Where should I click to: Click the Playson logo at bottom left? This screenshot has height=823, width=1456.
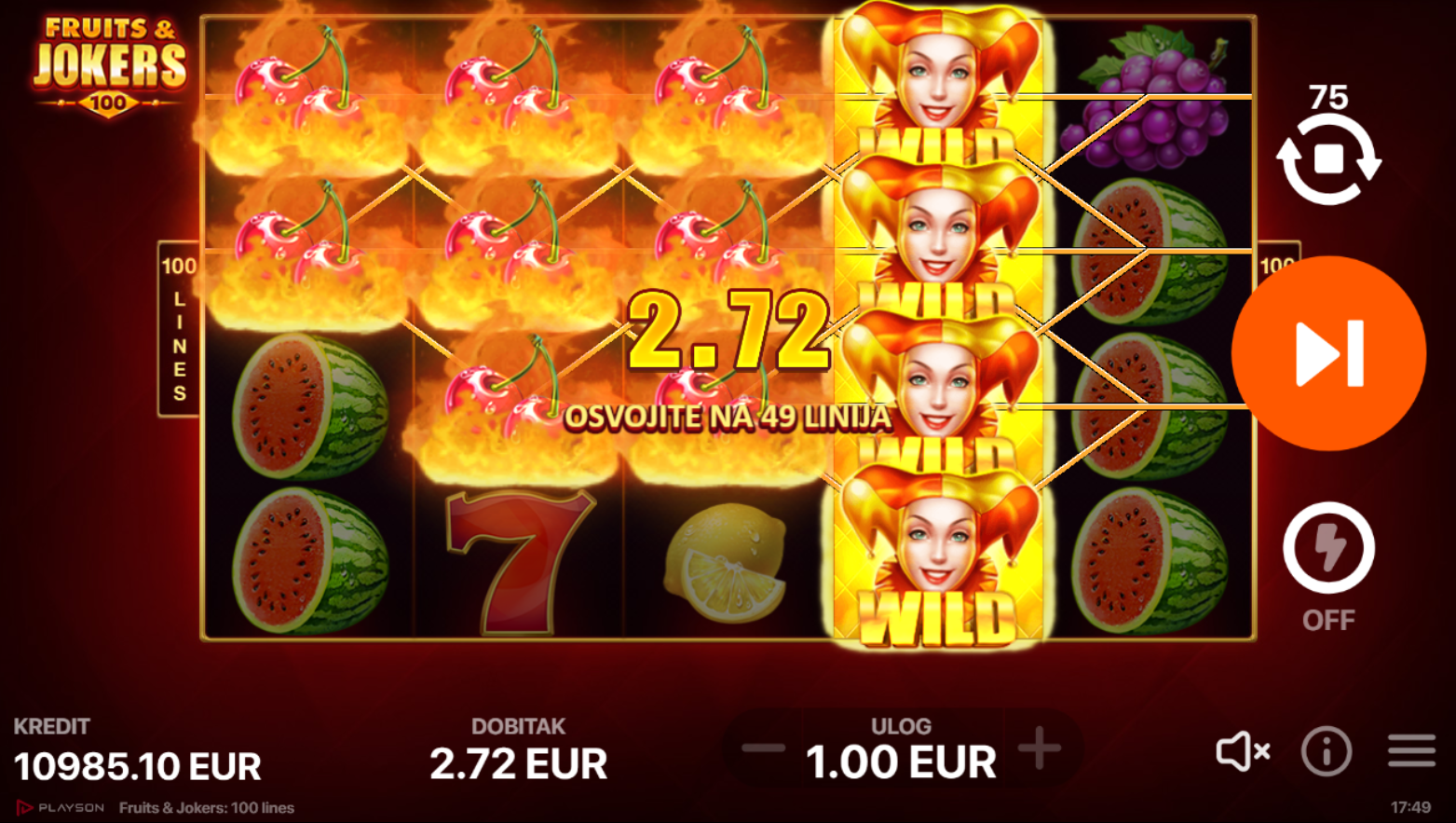[x=60, y=808]
